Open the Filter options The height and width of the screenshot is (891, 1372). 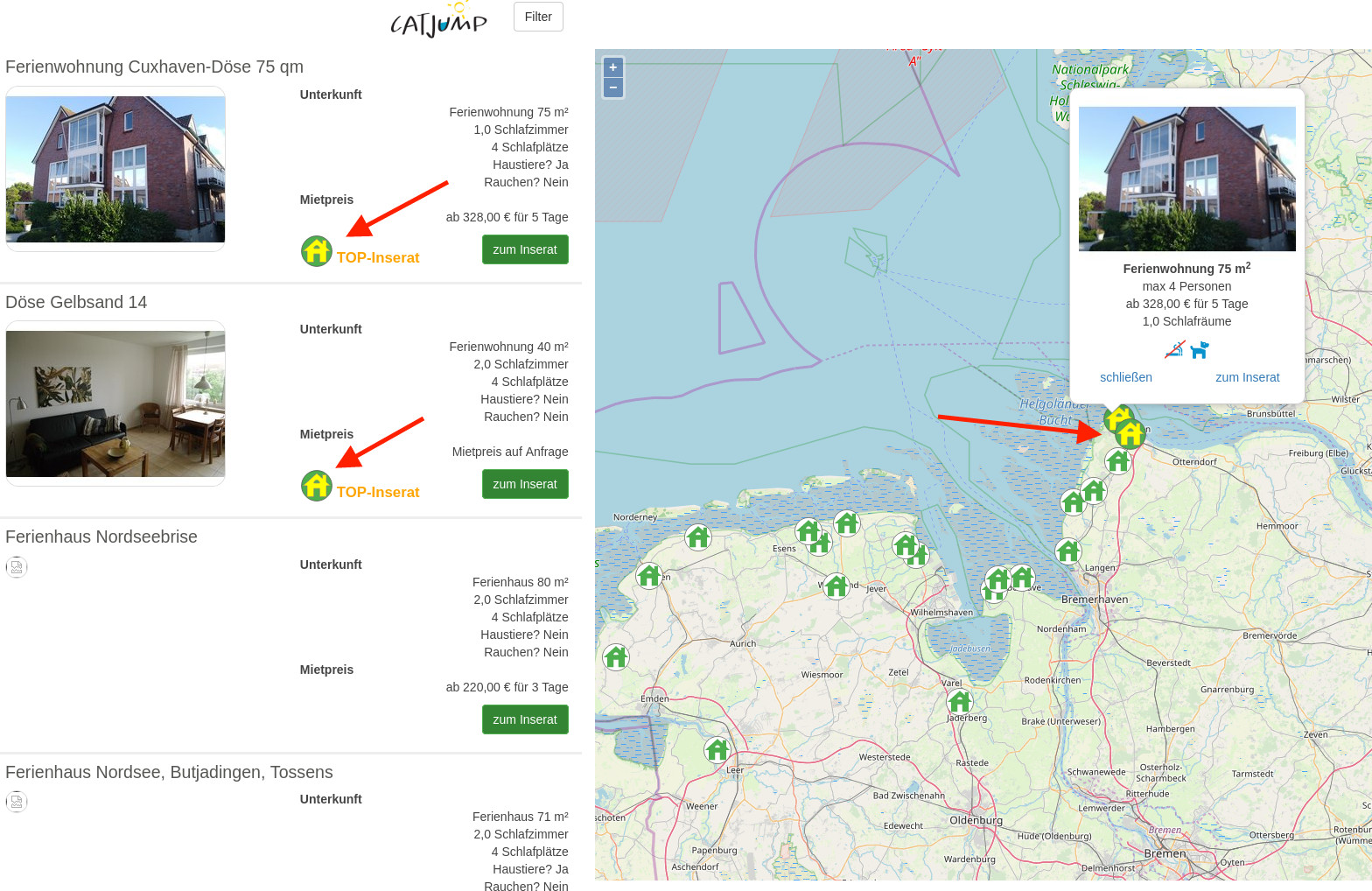[538, 17]
